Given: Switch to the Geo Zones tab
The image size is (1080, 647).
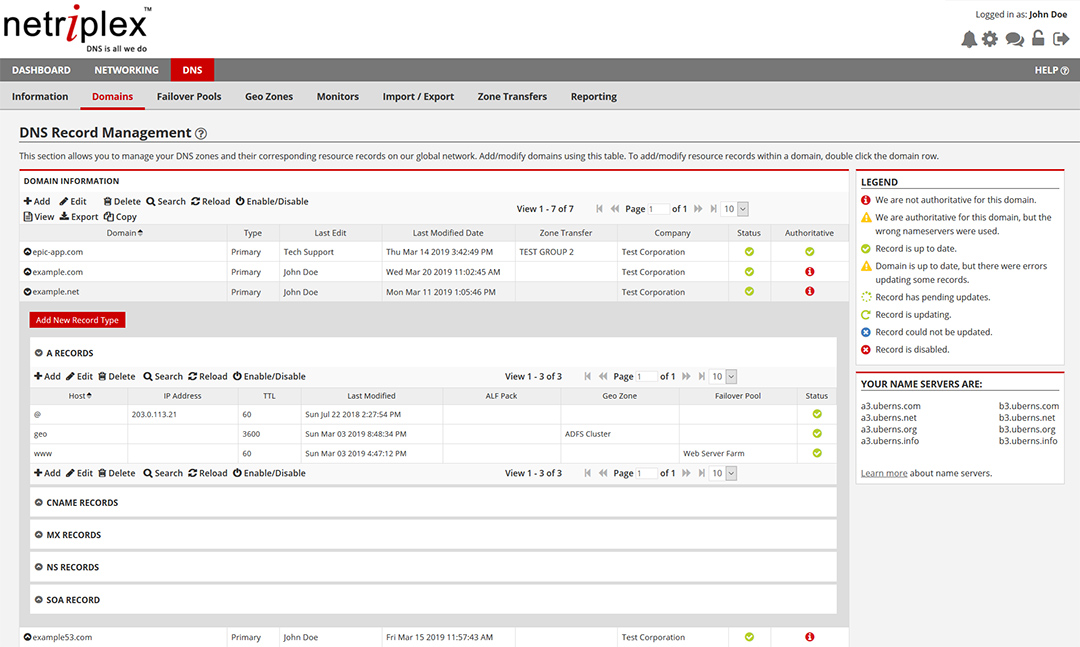Looking at the screenshot, I should pyautogui.click(x=269, y=96).
